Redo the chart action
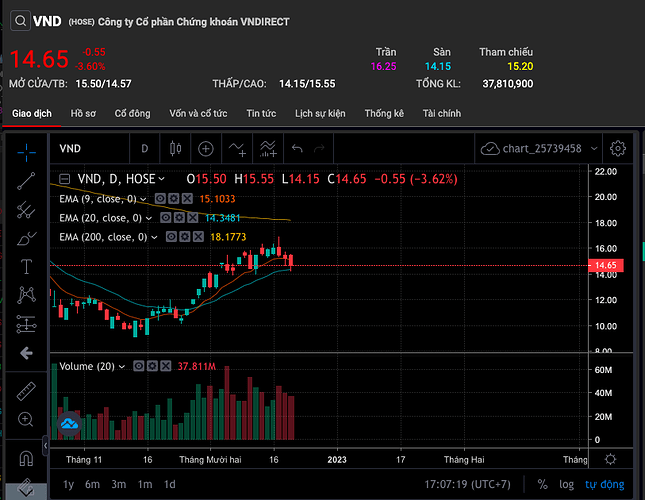The width and height of the screenshot is (645, 500). pos(319,148)
